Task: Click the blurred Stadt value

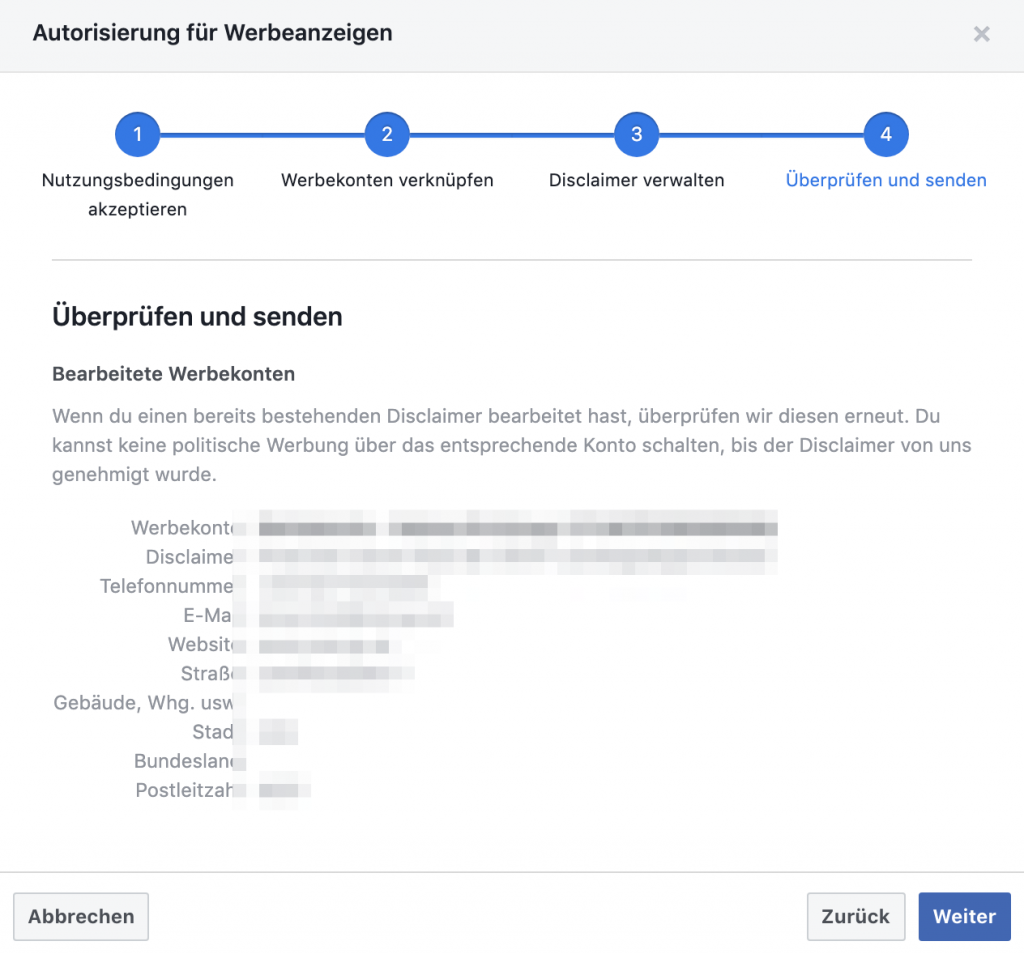Action: click(x=278, y=732)
